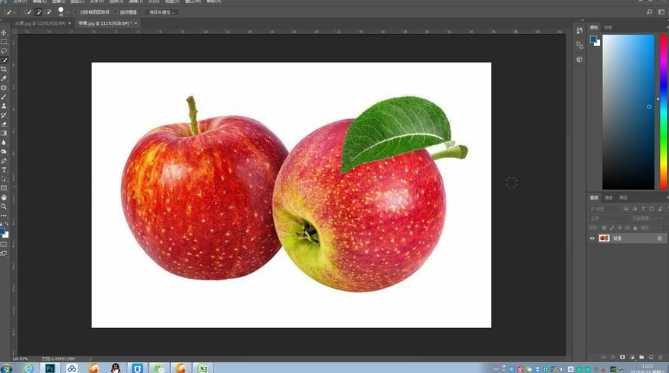Switch to the Channels tab

pyautogui.click(x=608, y=198)
